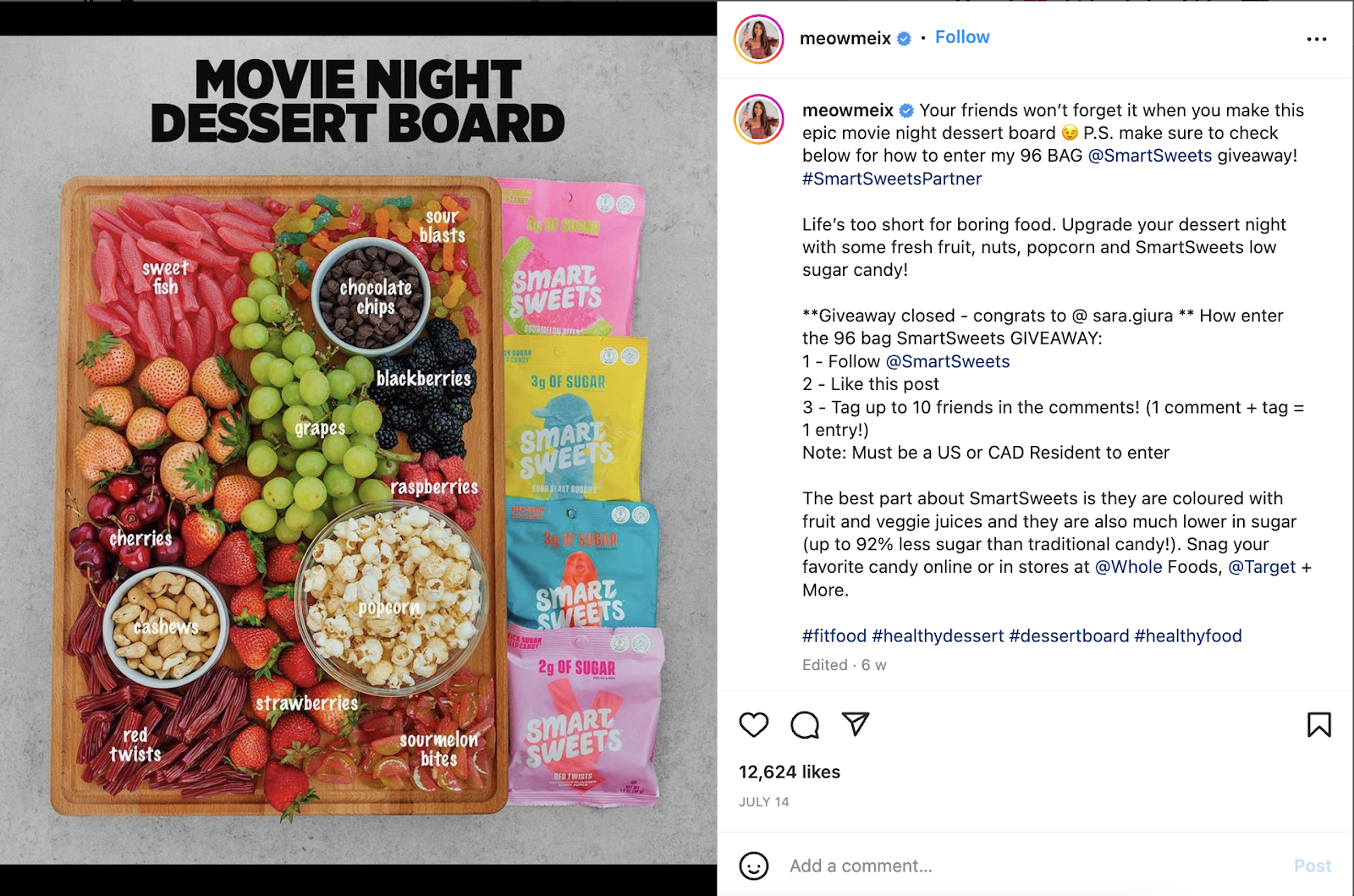Click meowmeix profile avatar in header
The height and width of the screenshot is (896, 1354).
(x=759, y=39)
